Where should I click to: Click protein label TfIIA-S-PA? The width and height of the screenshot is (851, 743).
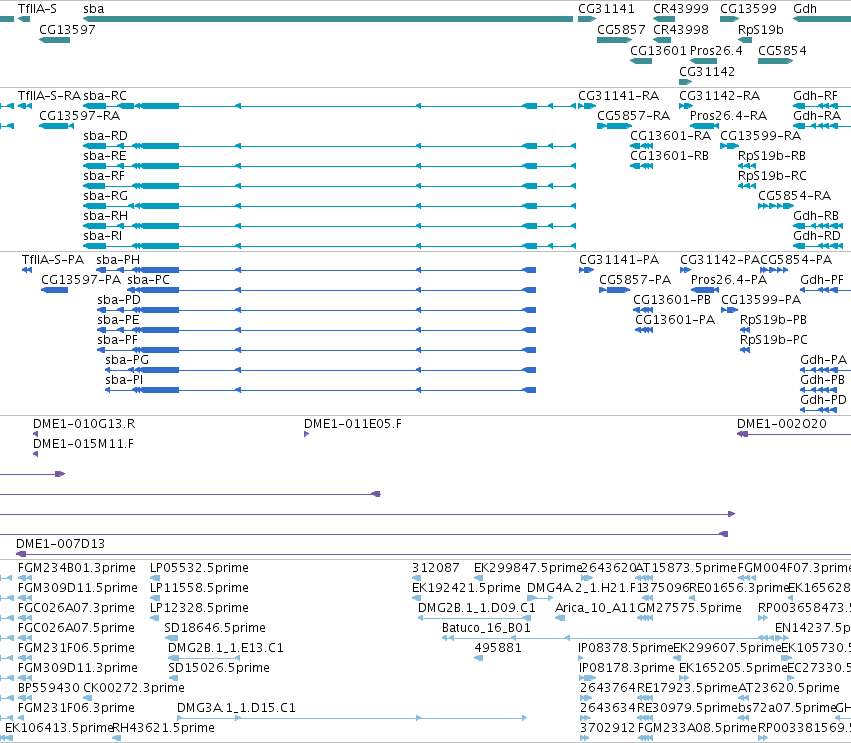click(x=53, y=260)
